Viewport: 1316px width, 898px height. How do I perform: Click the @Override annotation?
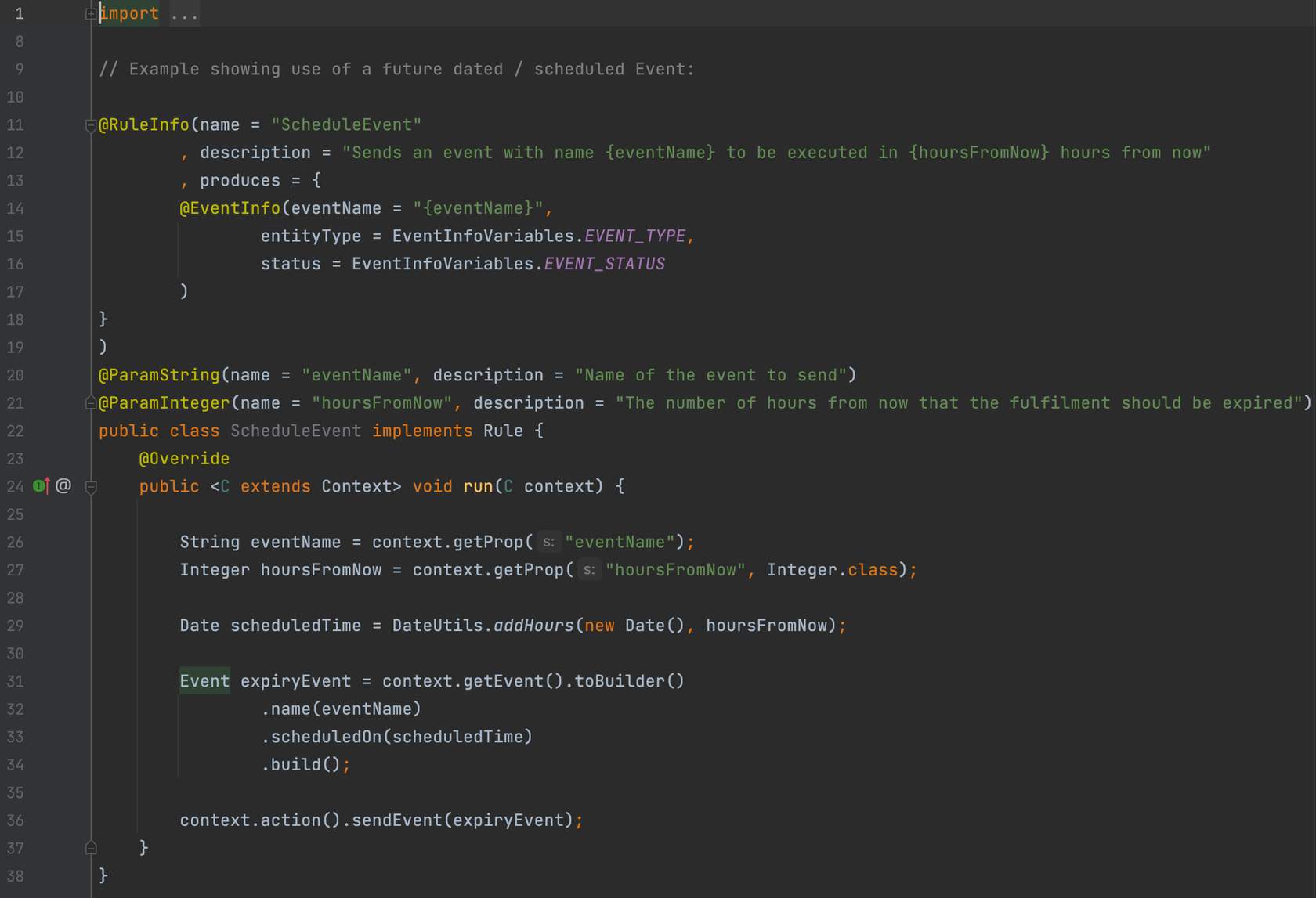pos(184,459)
